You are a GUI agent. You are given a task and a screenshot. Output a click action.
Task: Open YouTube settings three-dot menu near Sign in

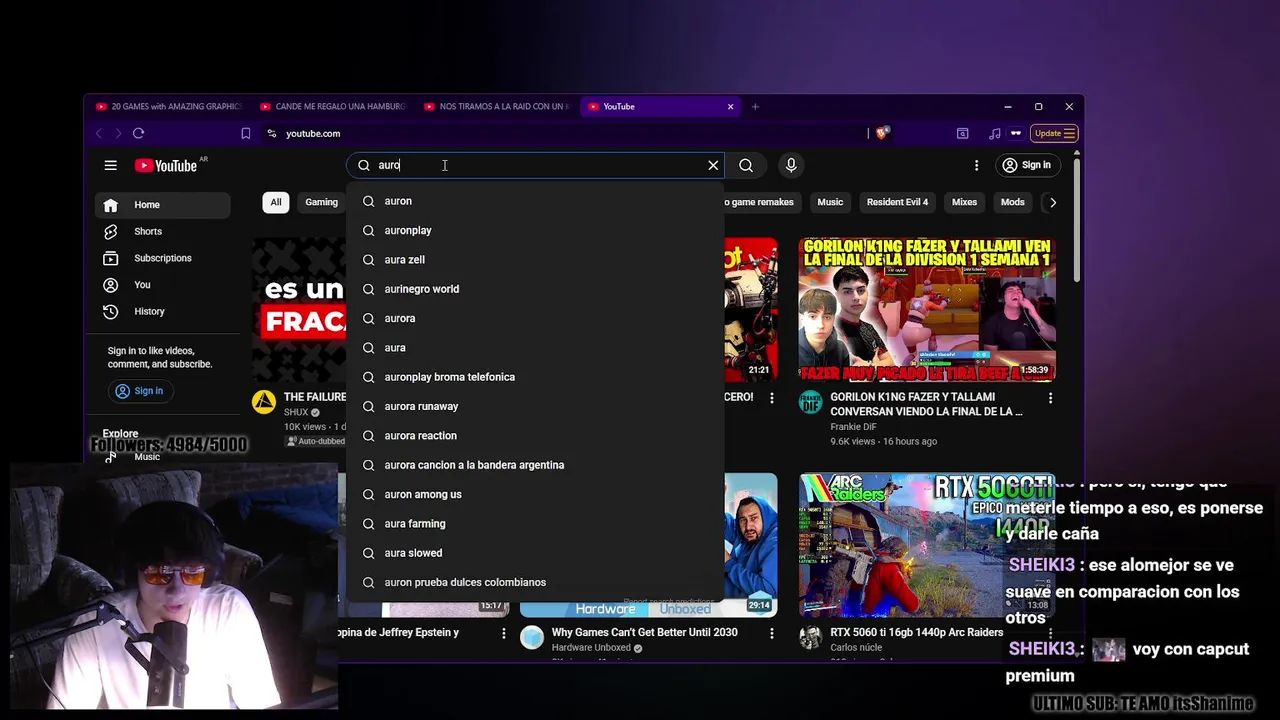tap(976, 165)
